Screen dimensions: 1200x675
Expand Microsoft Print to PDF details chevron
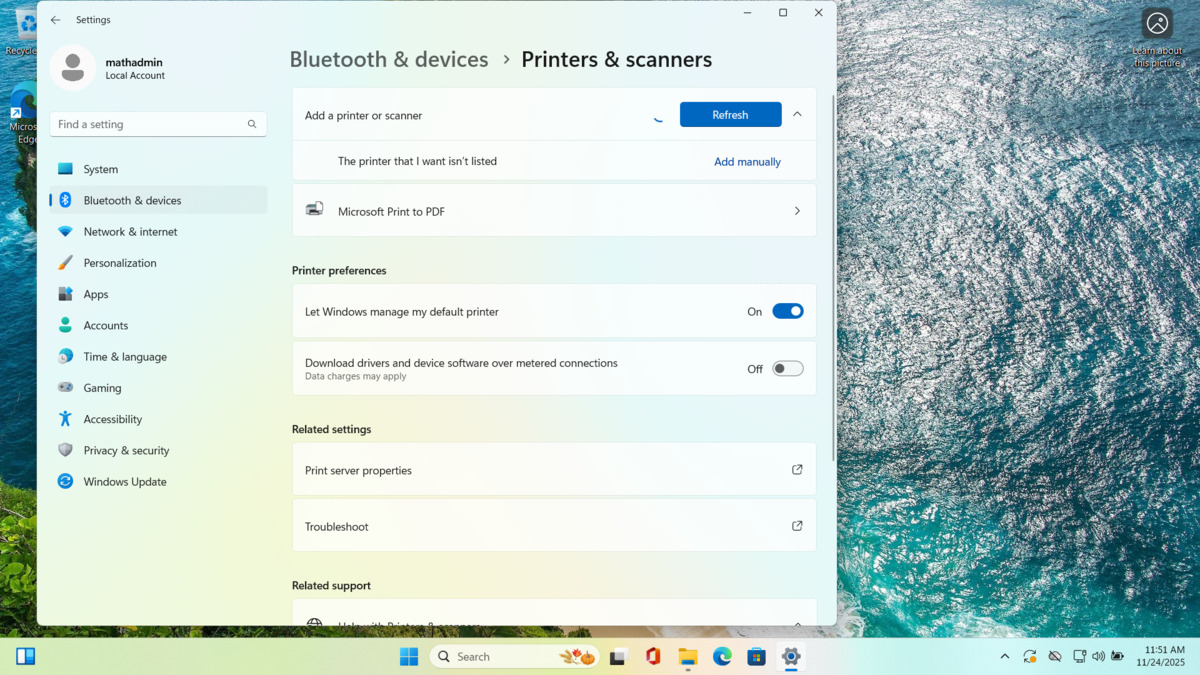(797, 211)
